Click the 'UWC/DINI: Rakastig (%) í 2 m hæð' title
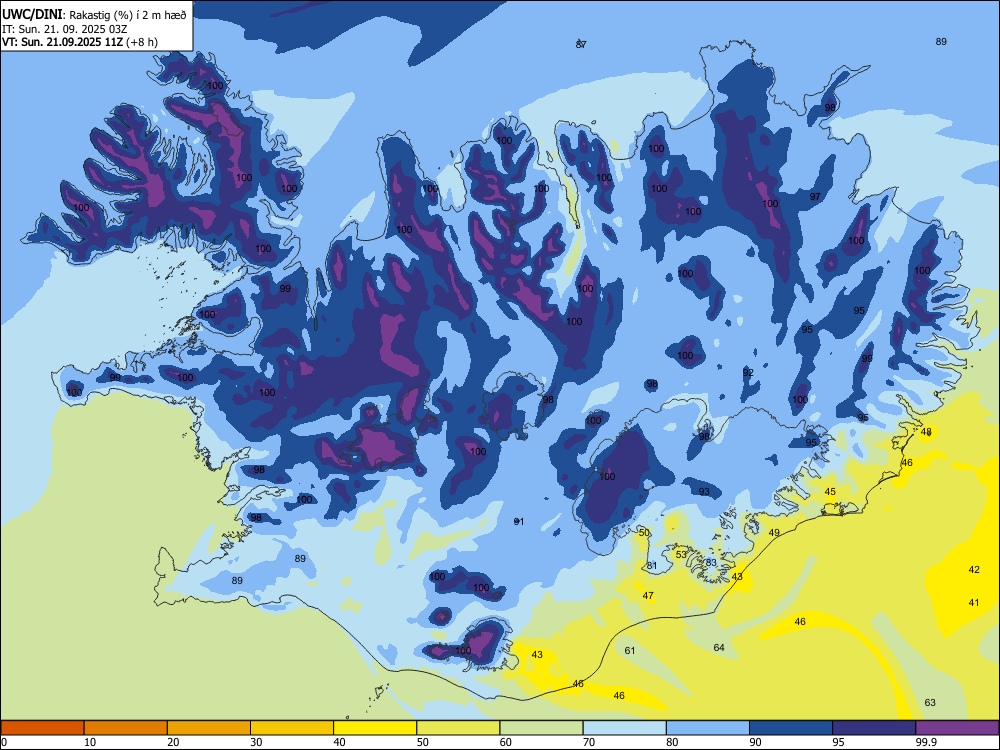 (94, 15)
